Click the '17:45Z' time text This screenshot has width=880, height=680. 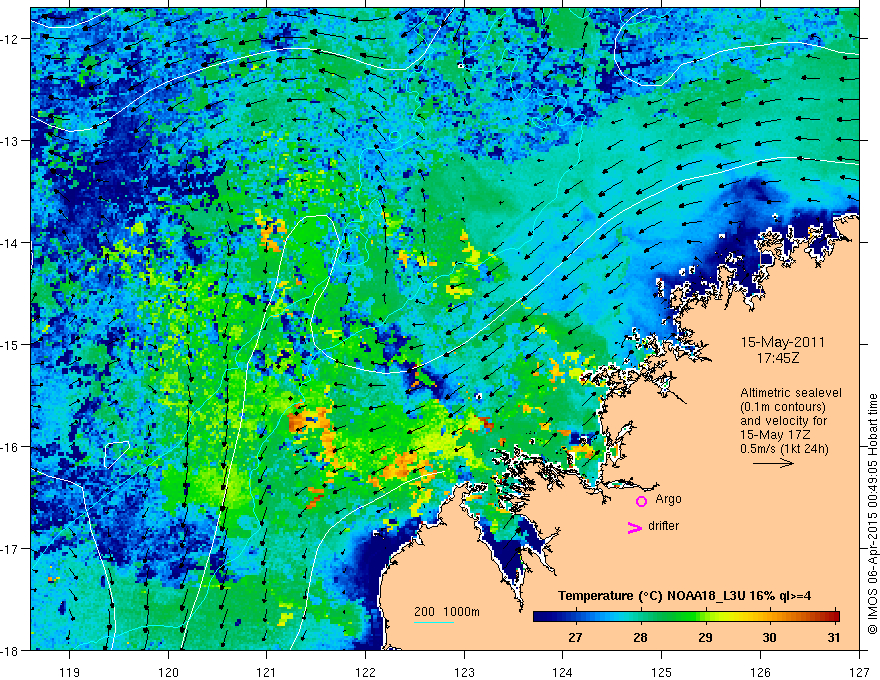point(778,357)
